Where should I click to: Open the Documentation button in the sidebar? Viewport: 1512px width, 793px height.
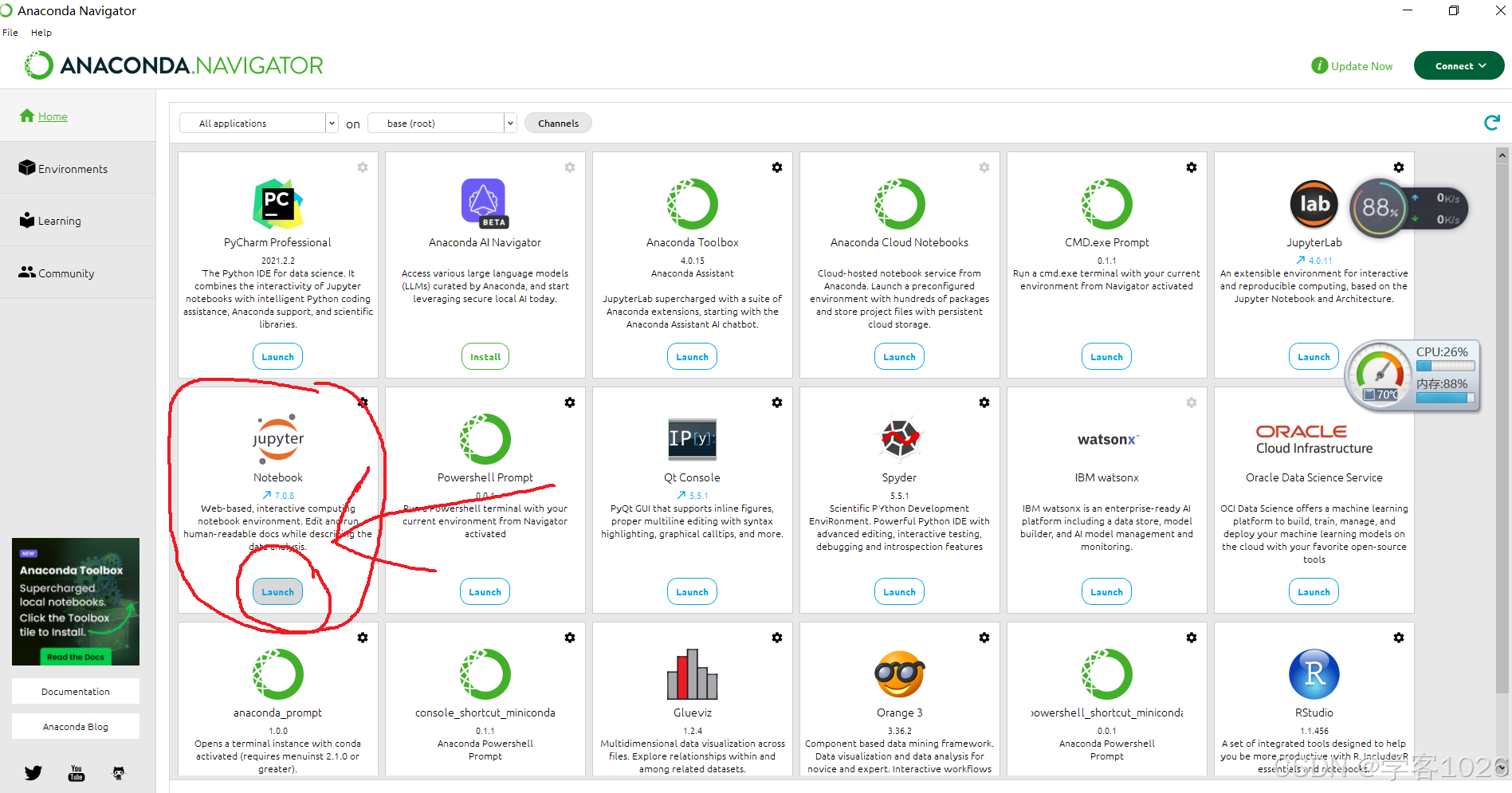click(x=76, y=691)
